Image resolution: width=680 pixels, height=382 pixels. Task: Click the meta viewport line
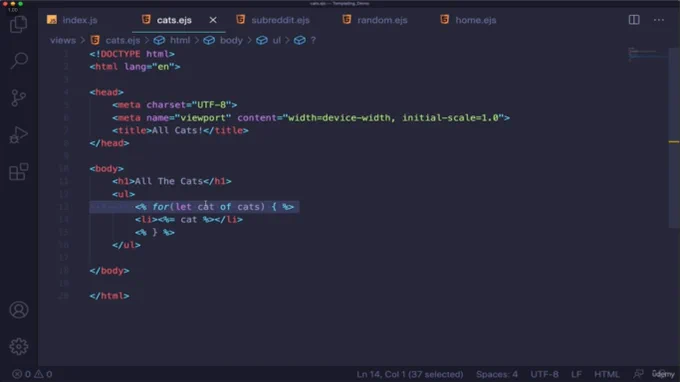311,118
